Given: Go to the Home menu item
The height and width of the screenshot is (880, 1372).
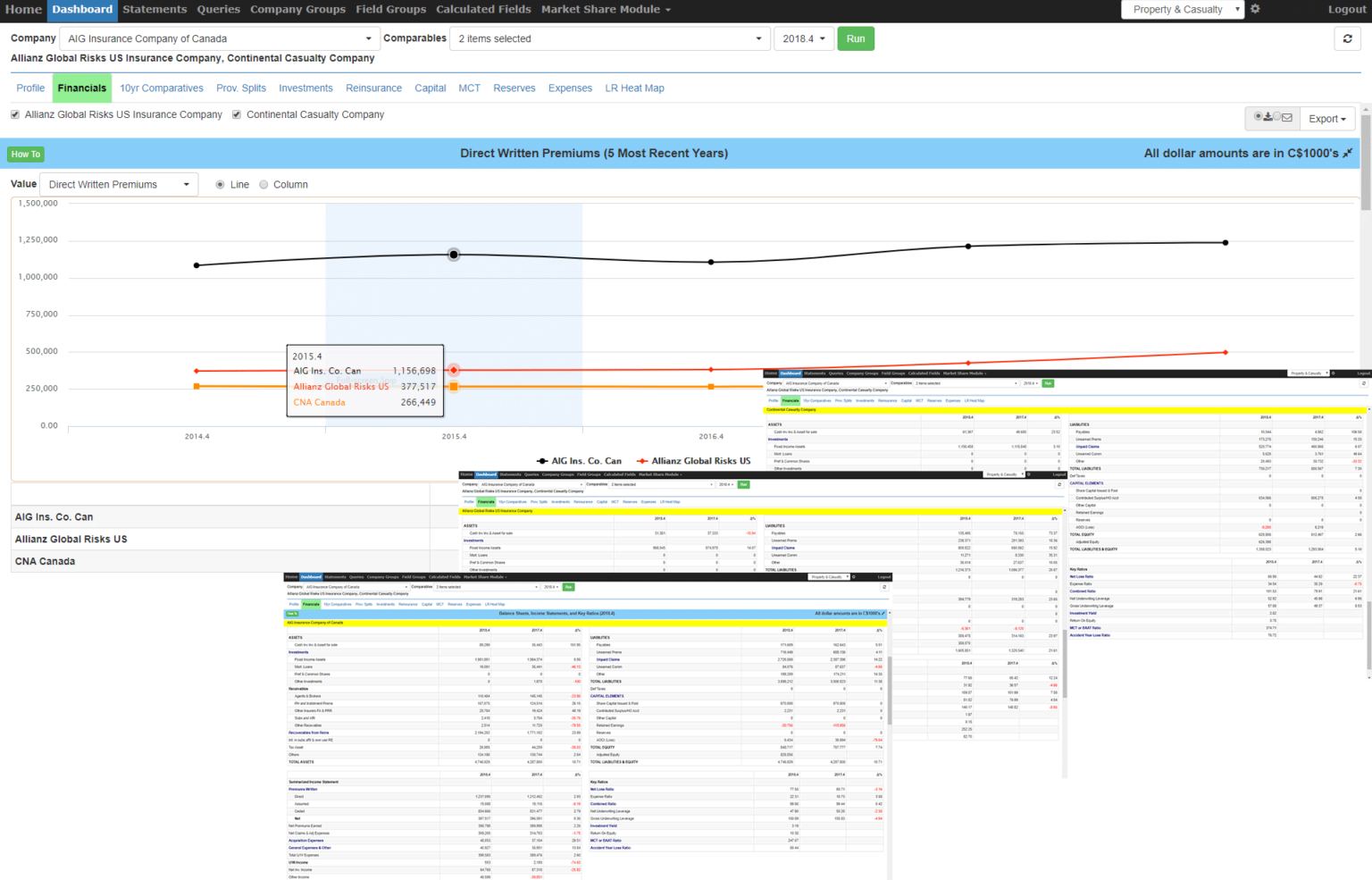Looking at the screenshot, I should [x=23, y=9].
